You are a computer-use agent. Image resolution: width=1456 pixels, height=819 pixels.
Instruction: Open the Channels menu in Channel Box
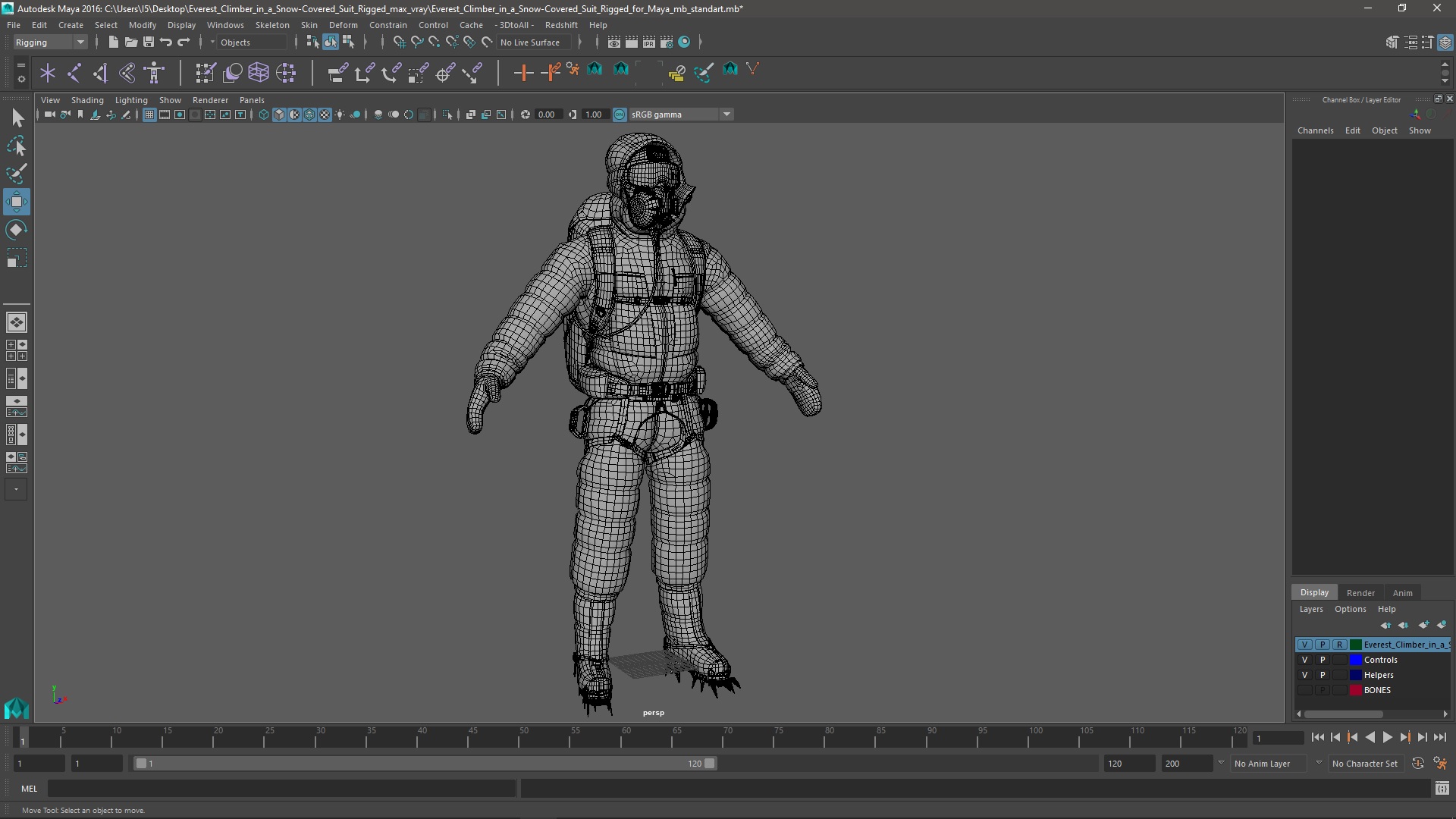click(x=1315, y=130)
